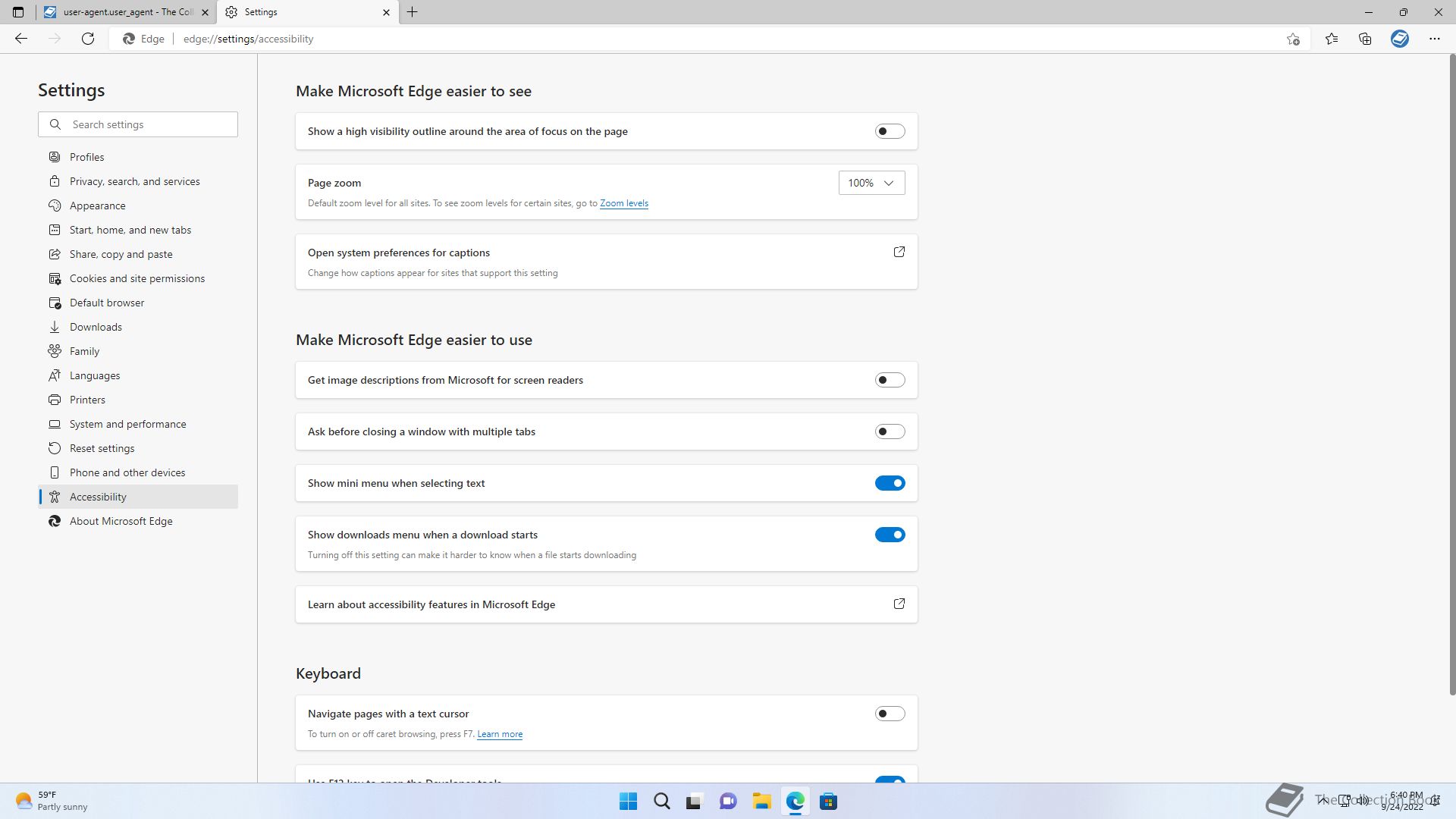This screenshot has height=819, width=1456.
Task: Open taskbar Search icon
Action: click(x=661, y=802)
